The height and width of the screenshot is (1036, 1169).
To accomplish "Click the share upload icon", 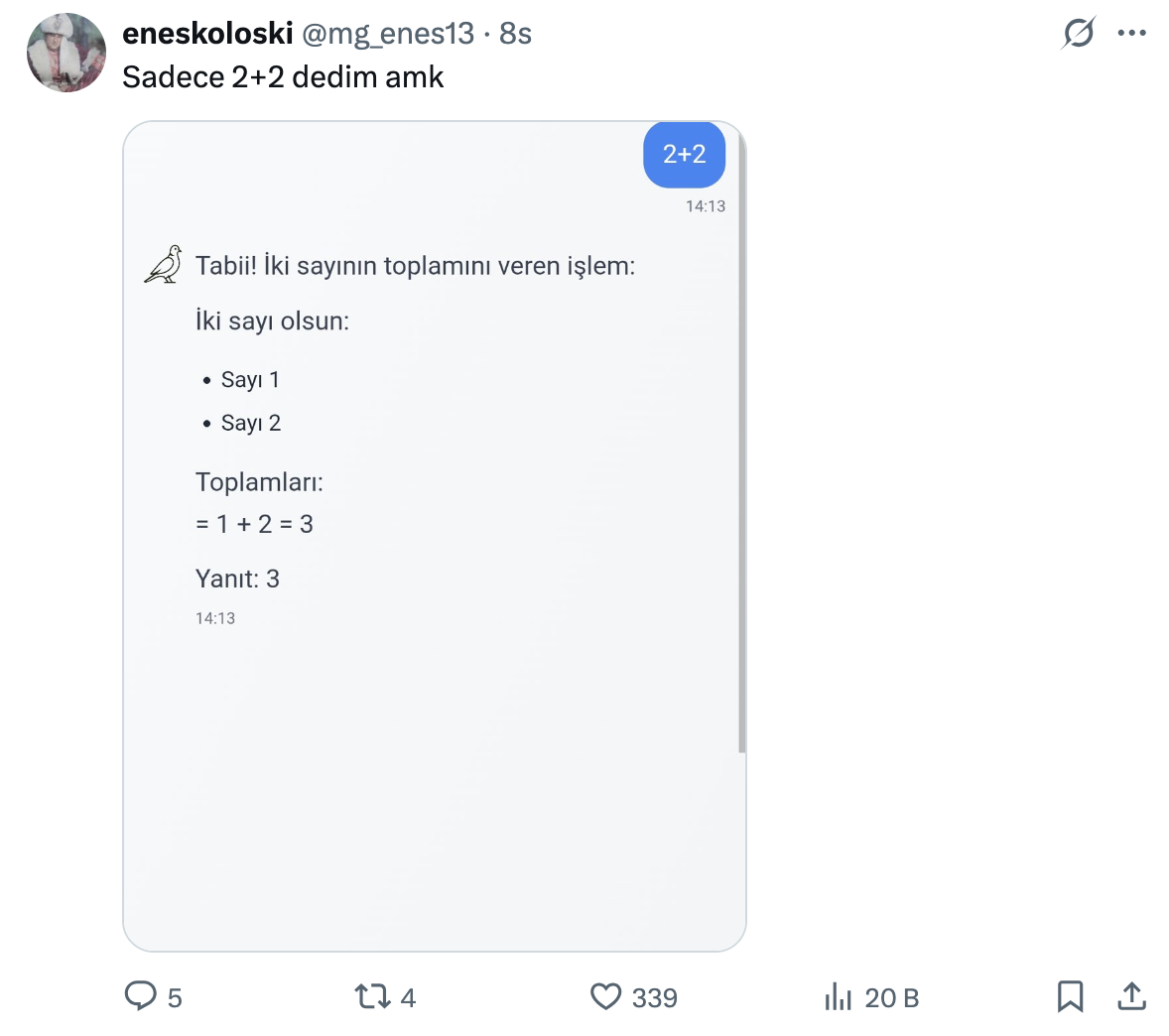I will 1131,995.
